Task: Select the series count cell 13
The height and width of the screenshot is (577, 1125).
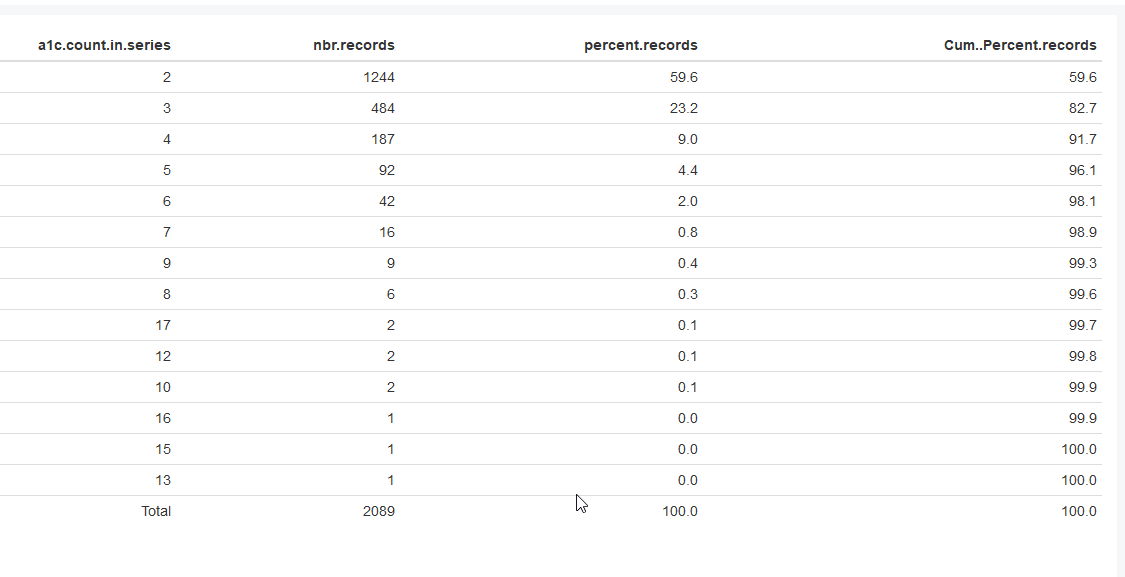Action: click(x=163, y=480)
